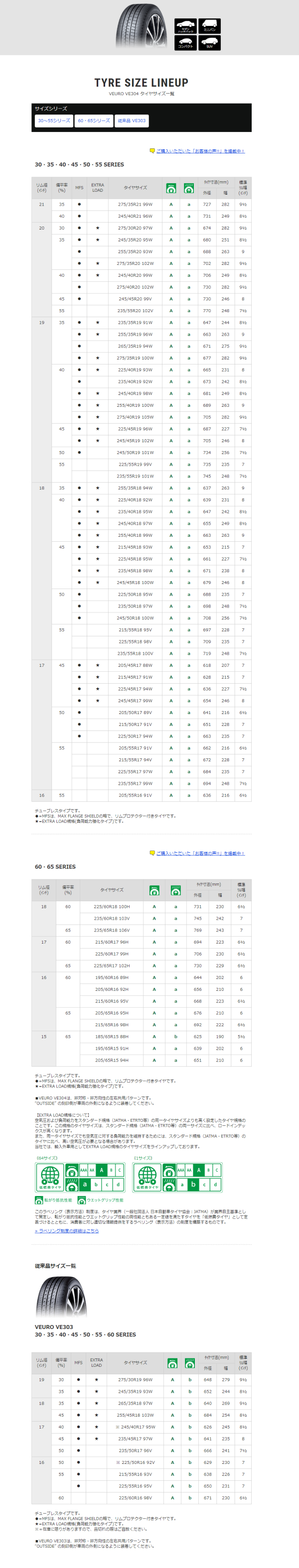Click the 転がり抵抗性能 legend icon

38,1201
